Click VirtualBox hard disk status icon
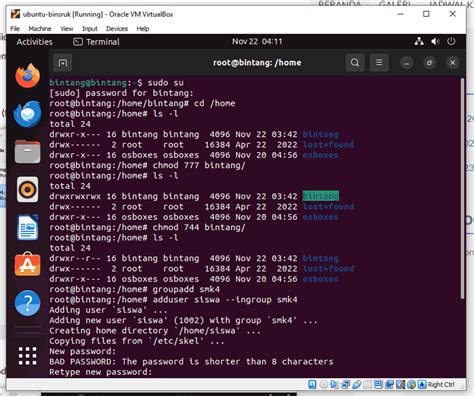The image size is (474, 396). [312, 384]
